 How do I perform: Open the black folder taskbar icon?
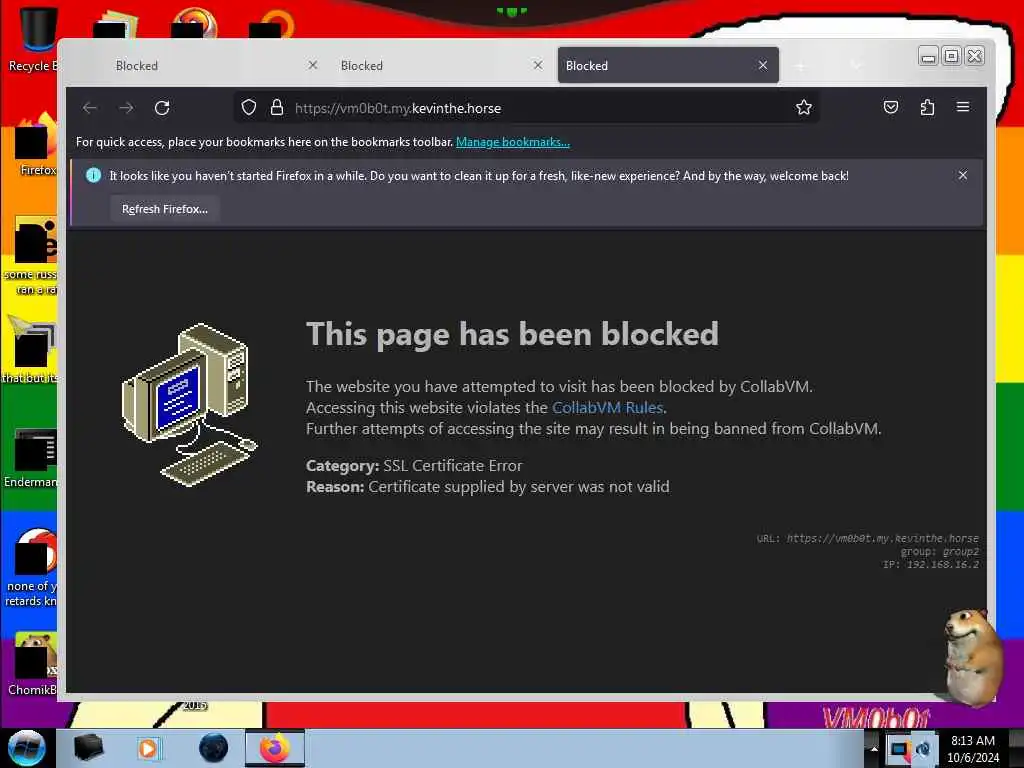(88, 748)
